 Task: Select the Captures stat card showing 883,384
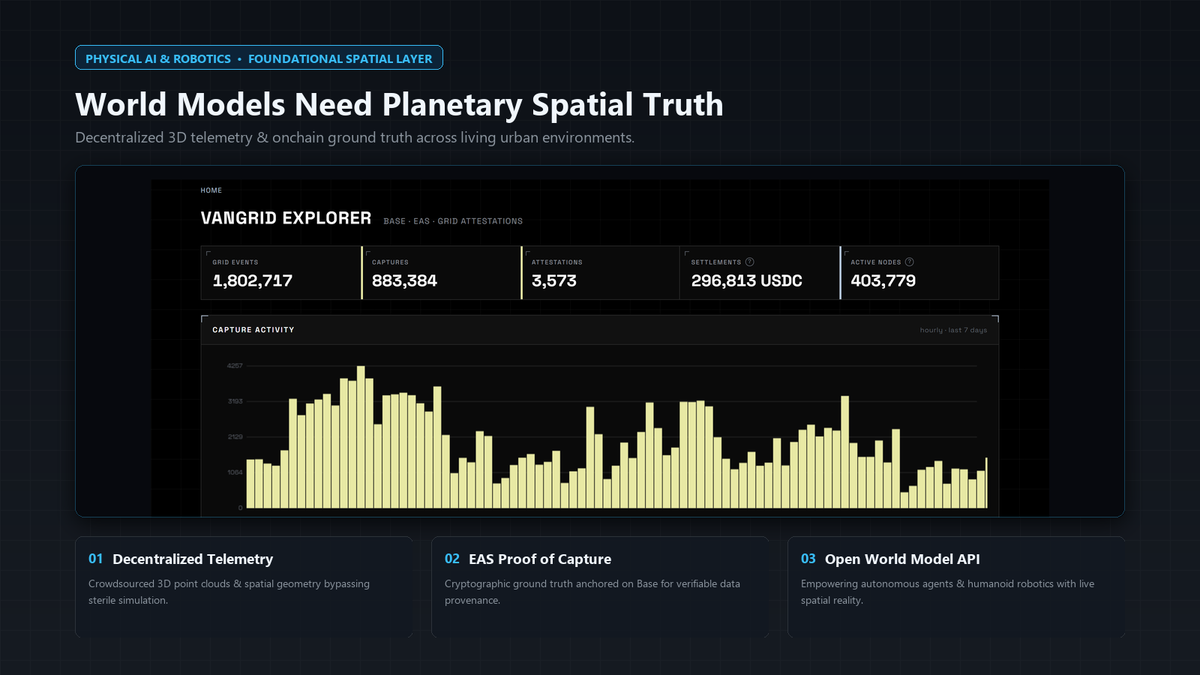coord(441,273)
